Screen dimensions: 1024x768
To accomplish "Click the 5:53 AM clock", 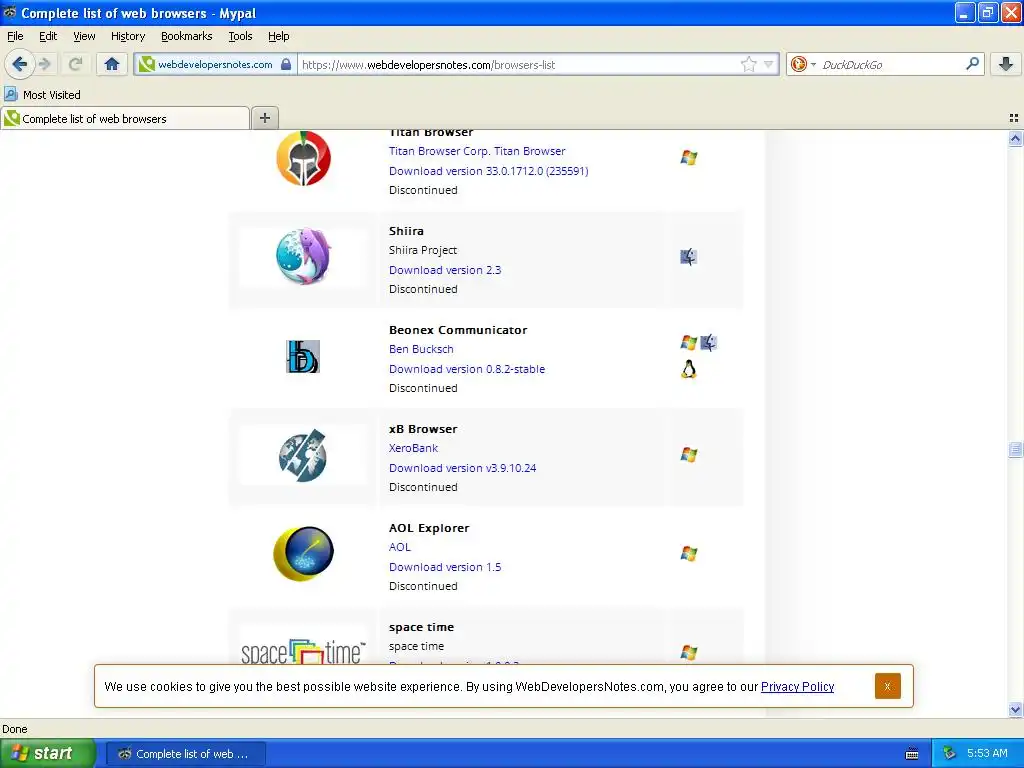I will click(987, 753).
